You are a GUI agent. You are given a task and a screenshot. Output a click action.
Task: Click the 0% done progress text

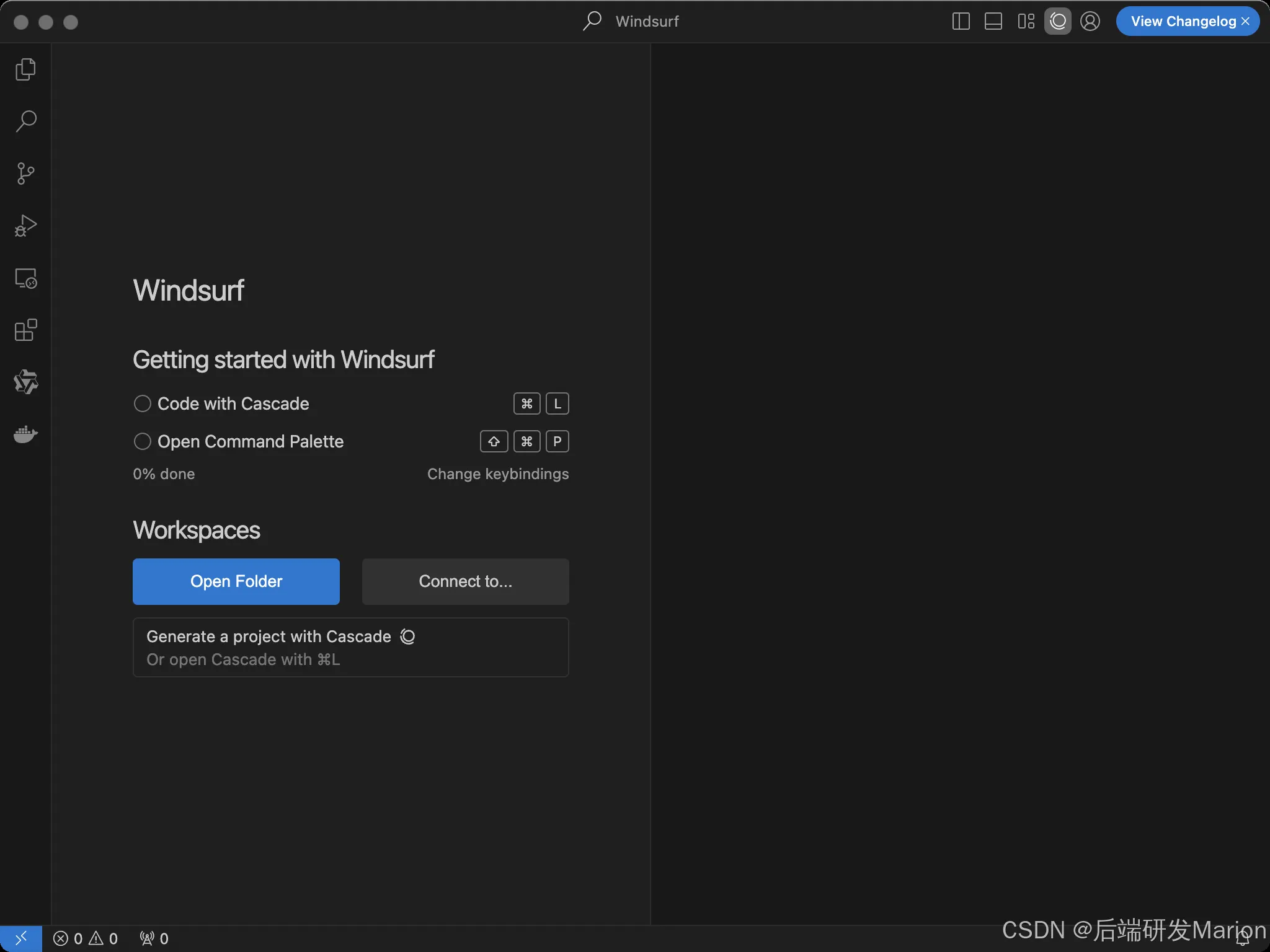pos(164,474)
